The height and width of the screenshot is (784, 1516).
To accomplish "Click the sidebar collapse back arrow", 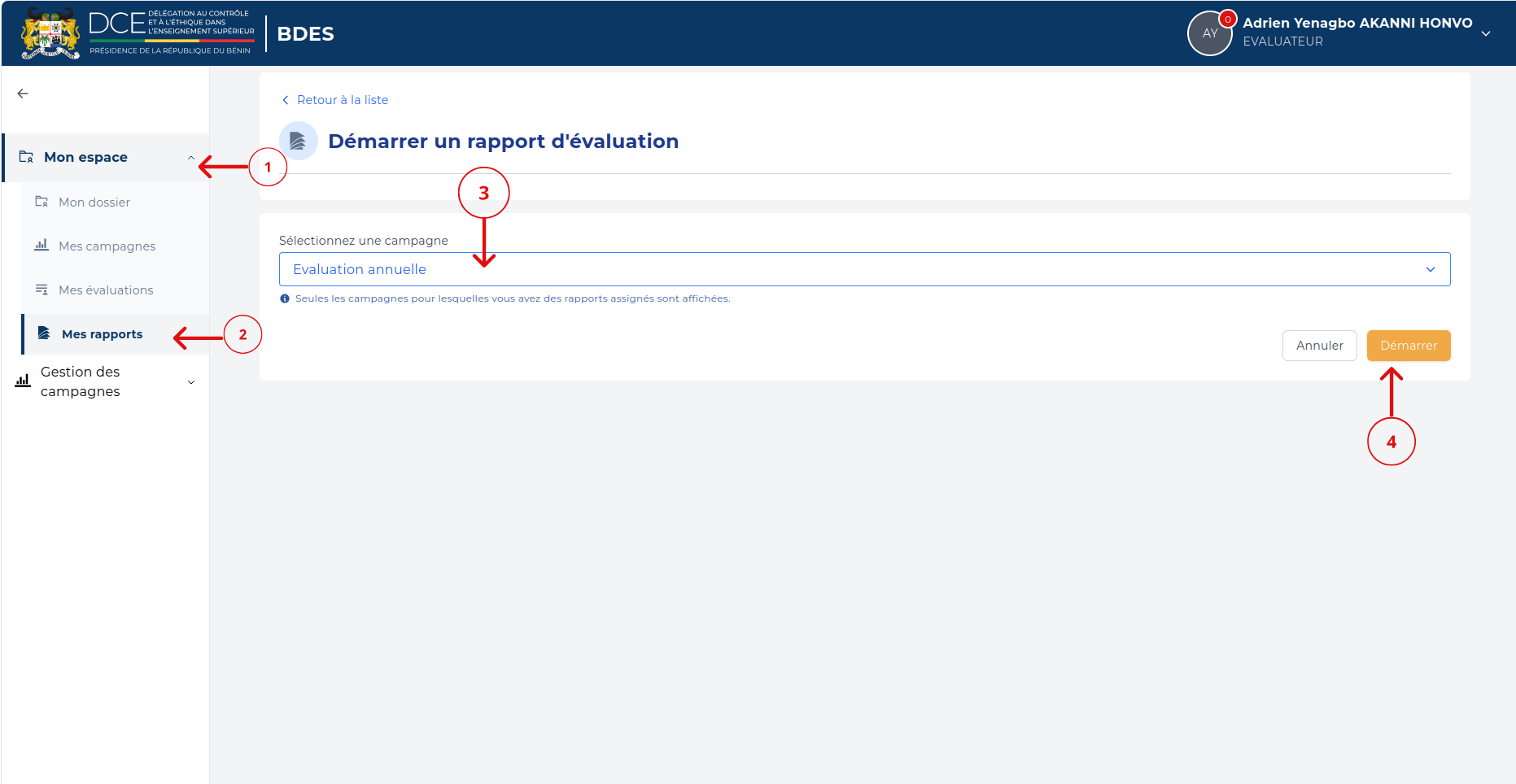I will coord(23,94).
